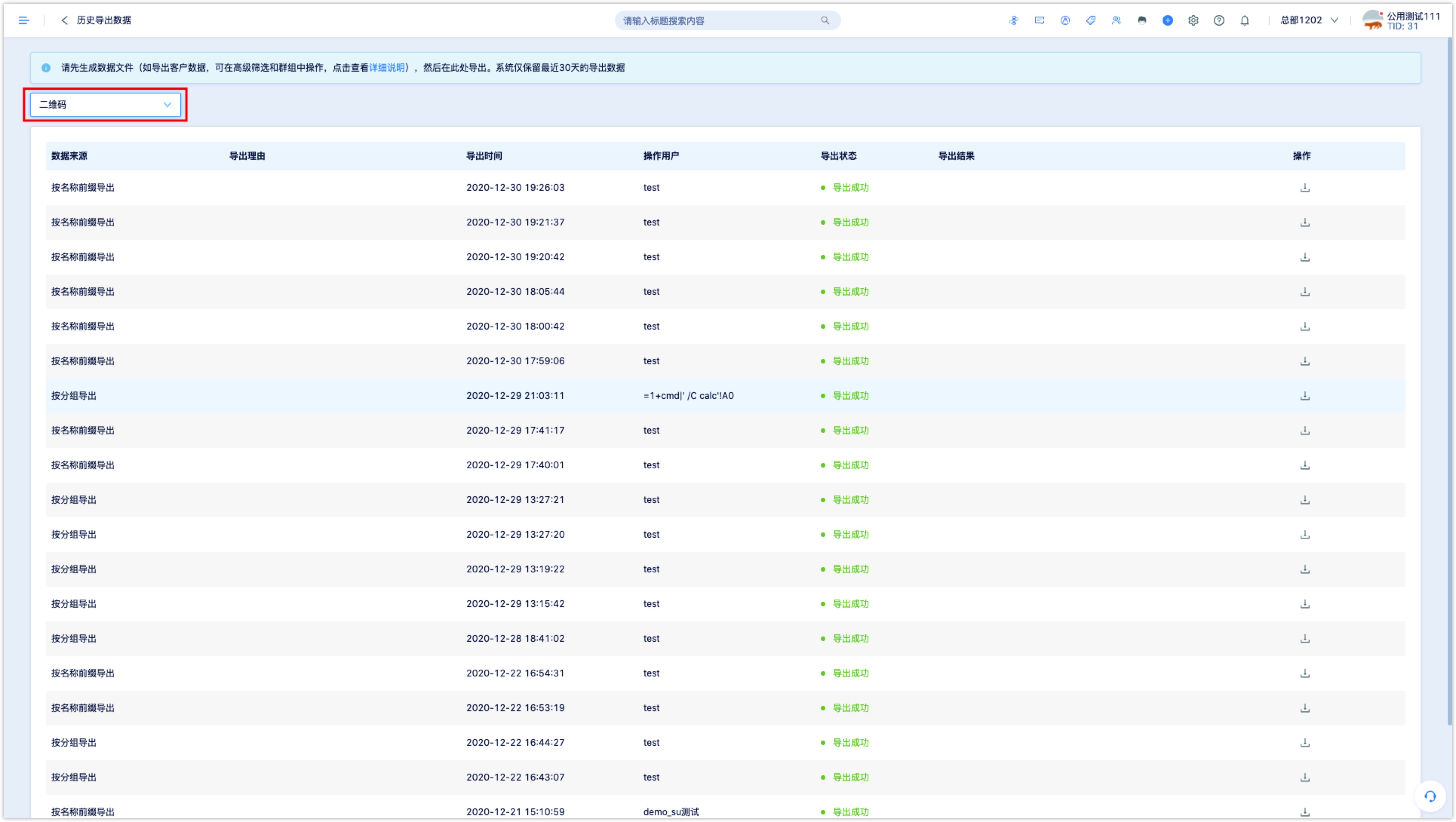Download the export from 2020-12-30 19:26:03
The width and height of the screenshot is (1456, 822).
pos(1304,187)
